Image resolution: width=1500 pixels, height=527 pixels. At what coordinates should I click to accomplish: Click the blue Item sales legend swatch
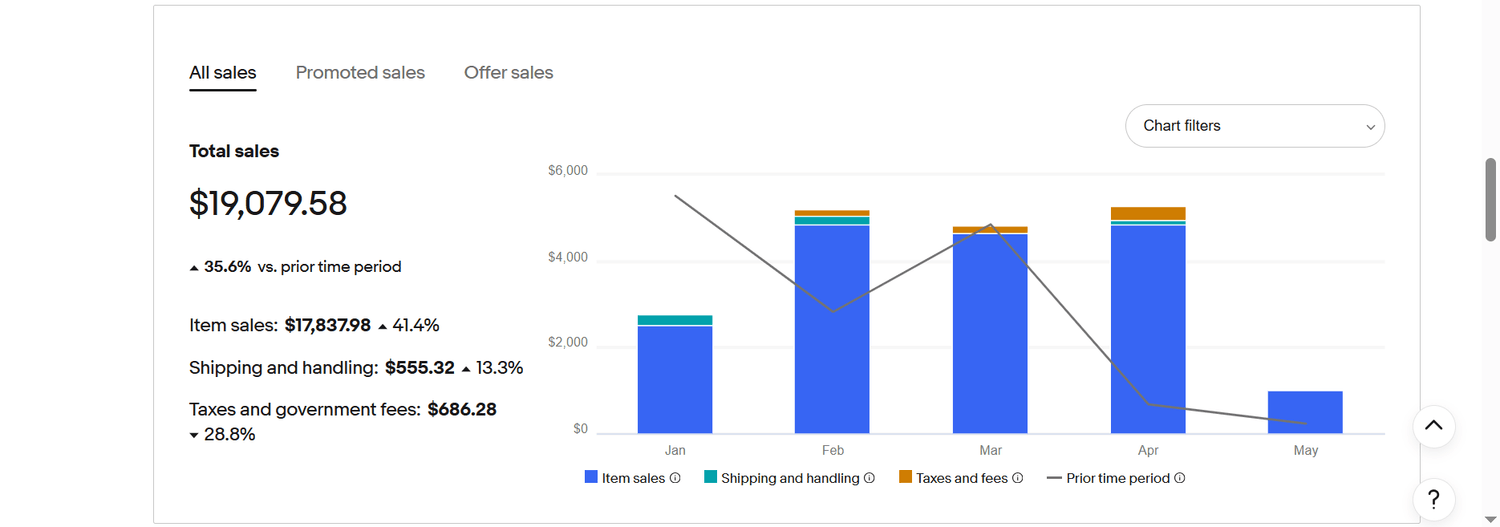click(x=591, y=478)
